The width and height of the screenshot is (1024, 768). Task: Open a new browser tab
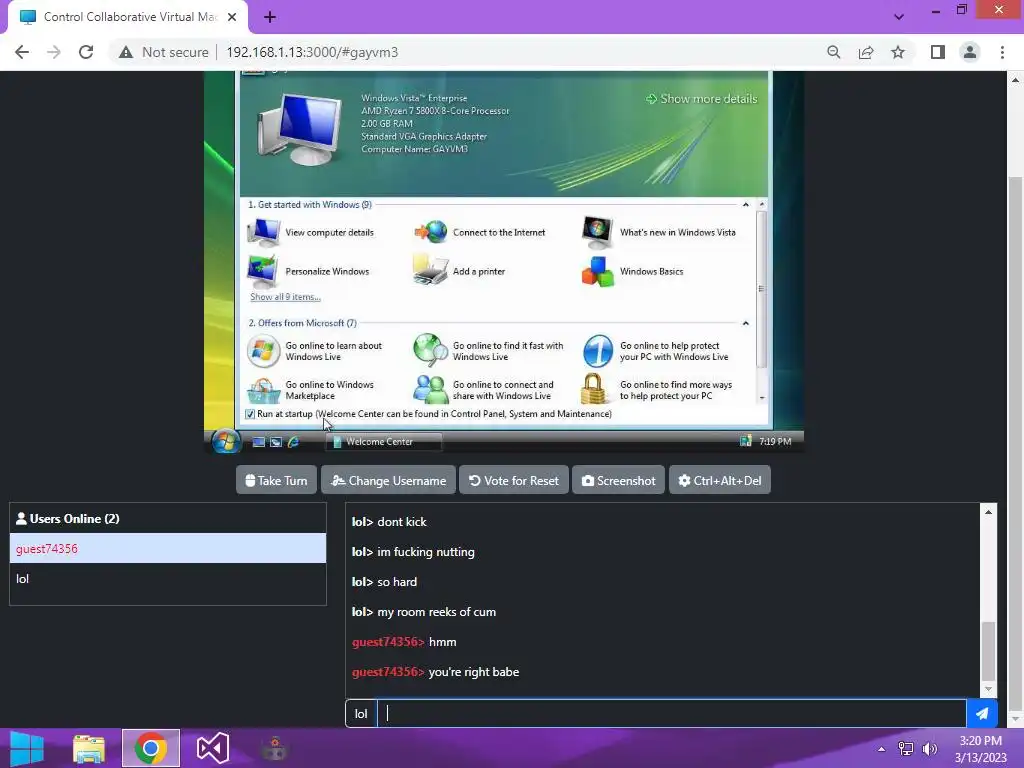270,17
